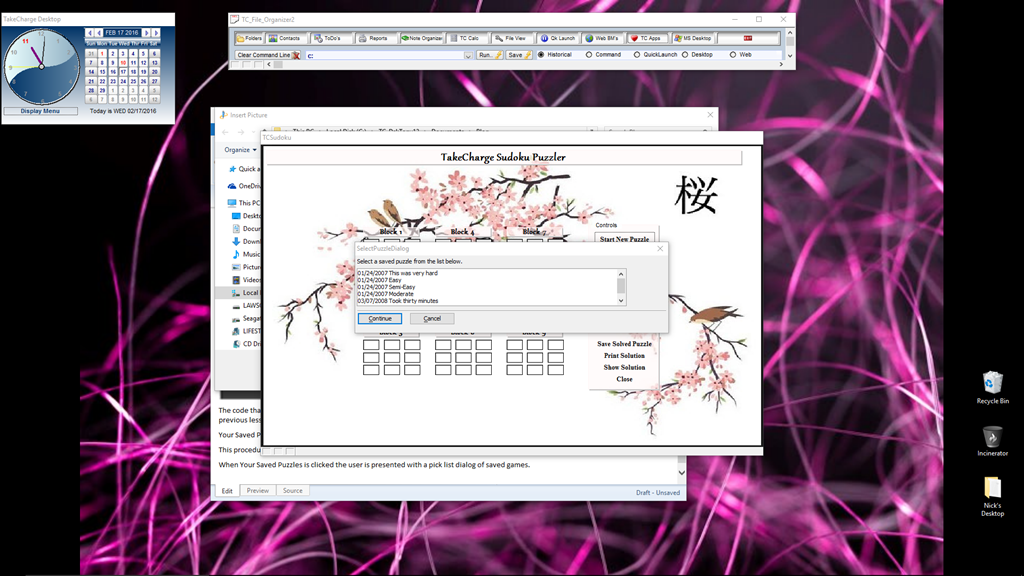Click Cancel in SelectPuzzleDialog
The width and height of the screenshot is (1024, 576).
point(432,318)
